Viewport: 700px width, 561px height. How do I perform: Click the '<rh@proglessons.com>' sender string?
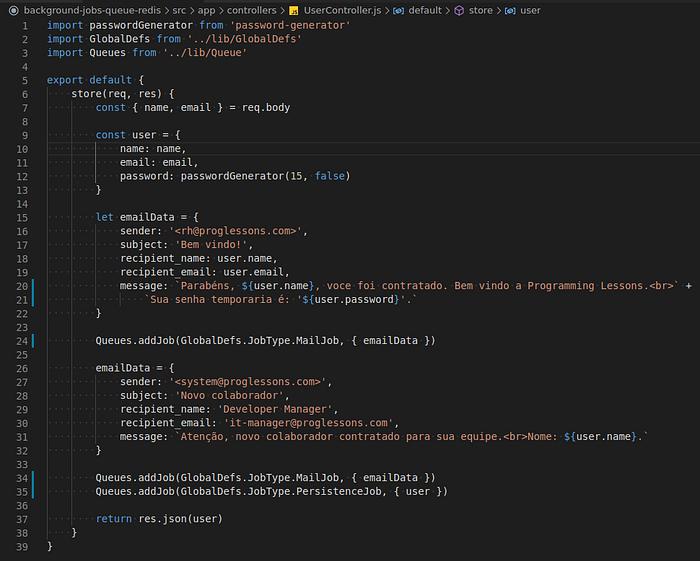tap(235, 231)
